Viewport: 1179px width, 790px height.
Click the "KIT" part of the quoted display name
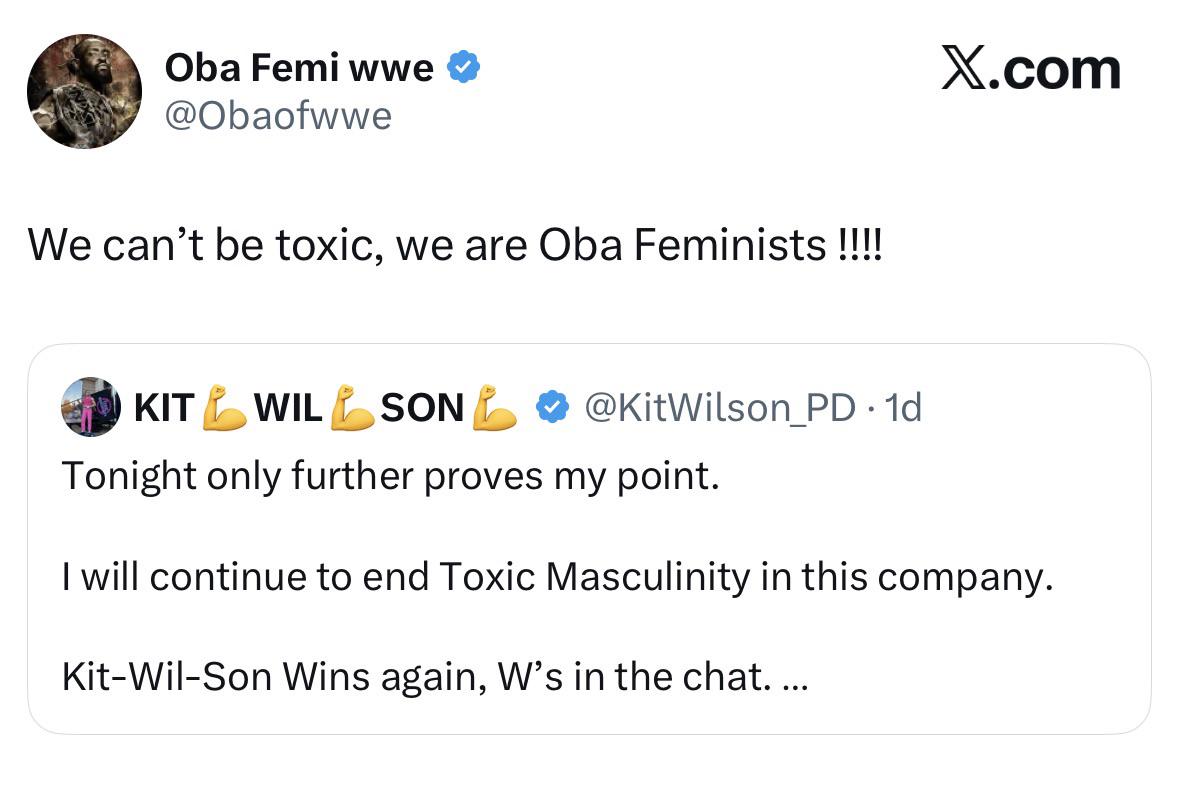163,408
